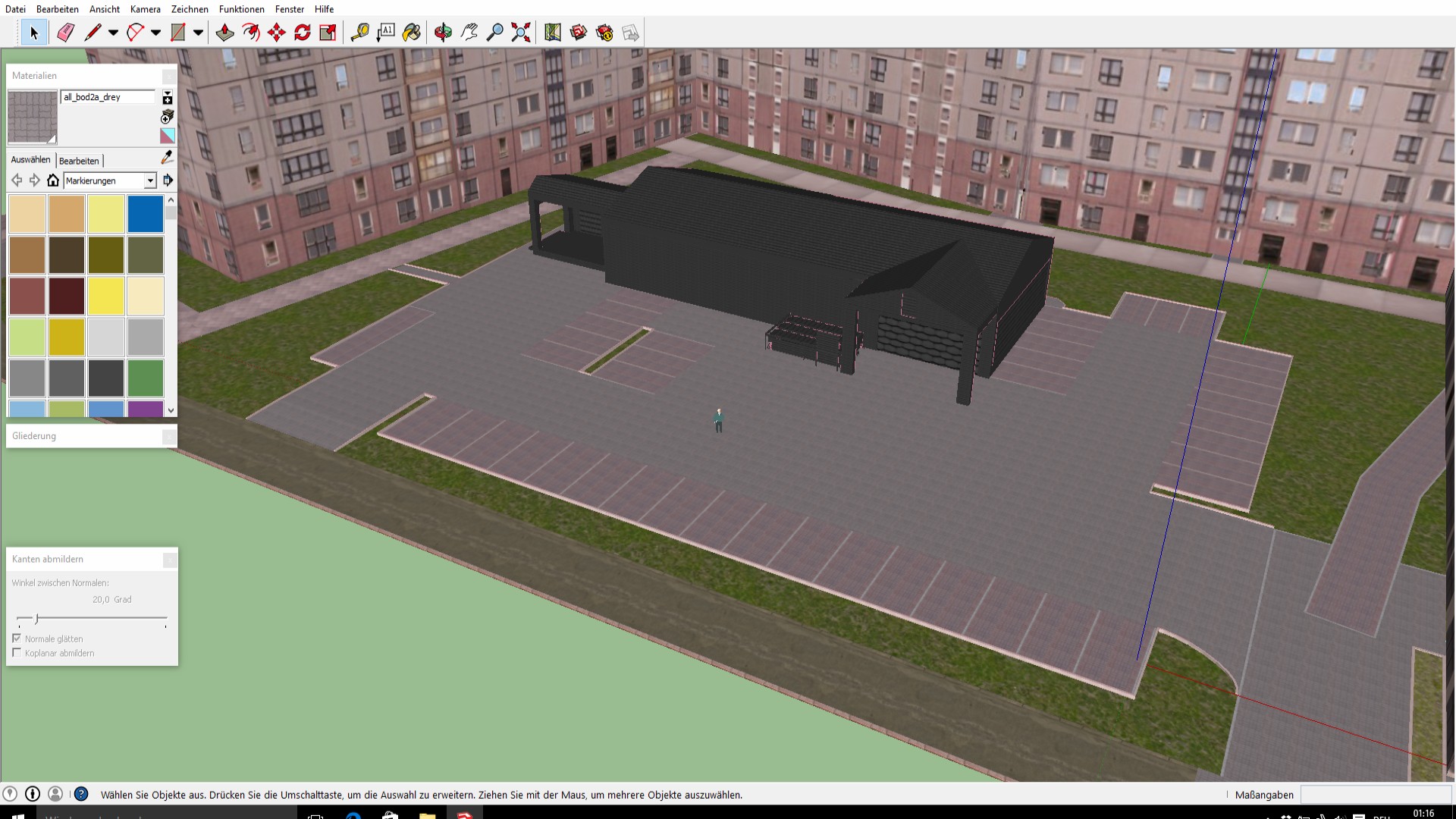This screenshot has height=819, width=1456.
Task: Select the Orbit camera tool
Action: [x=444, y=33]
